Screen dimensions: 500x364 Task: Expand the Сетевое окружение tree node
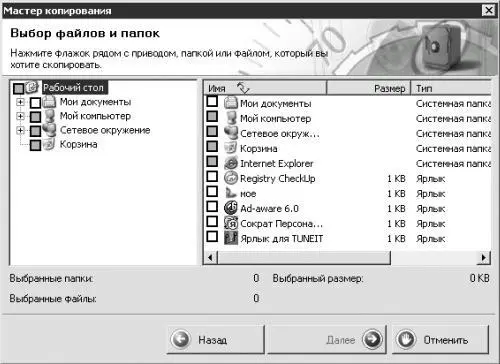pyautogui.click(x=20, y=130)
